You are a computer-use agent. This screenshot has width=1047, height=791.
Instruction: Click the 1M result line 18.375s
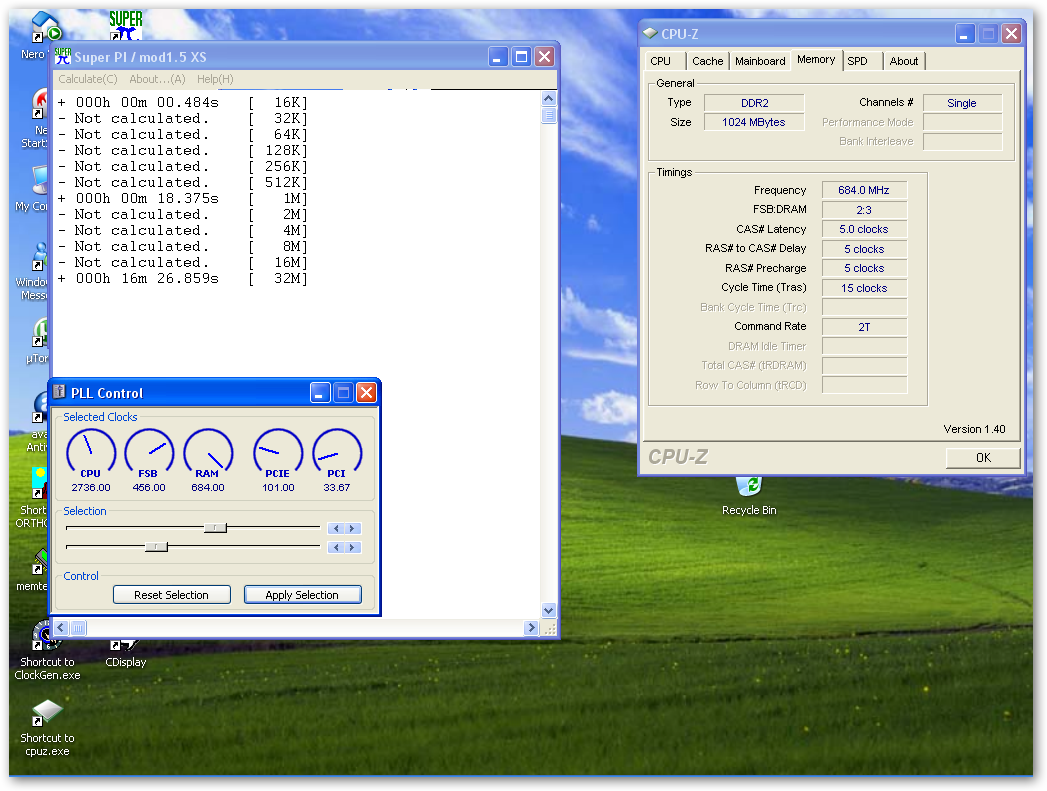[182, 198]
